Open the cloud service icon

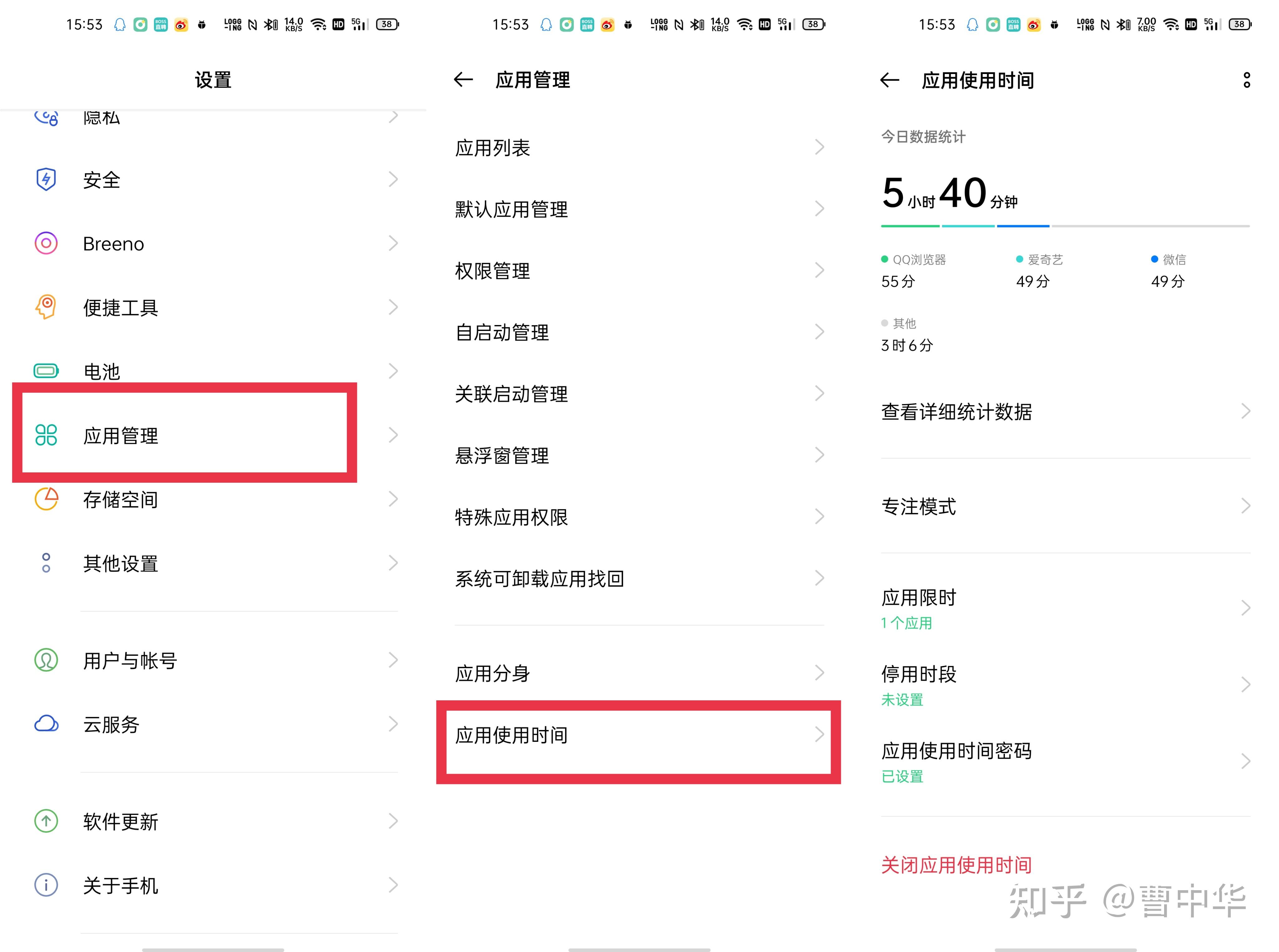click(46, 724)
